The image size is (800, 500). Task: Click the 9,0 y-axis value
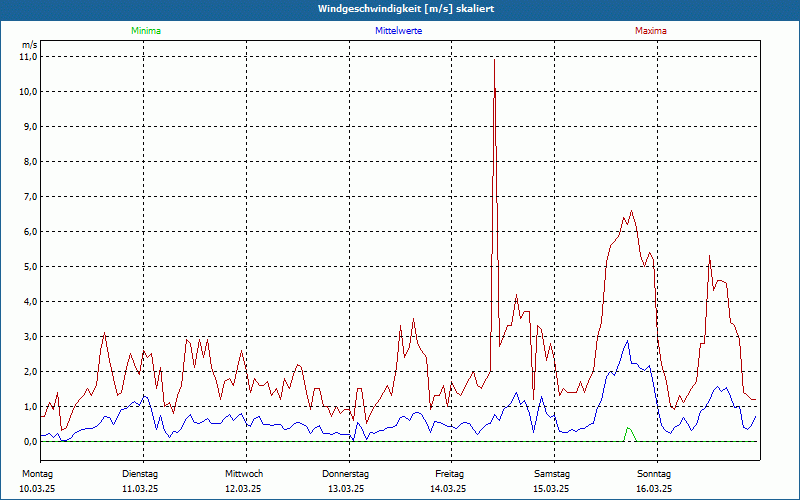coord(31,127)
